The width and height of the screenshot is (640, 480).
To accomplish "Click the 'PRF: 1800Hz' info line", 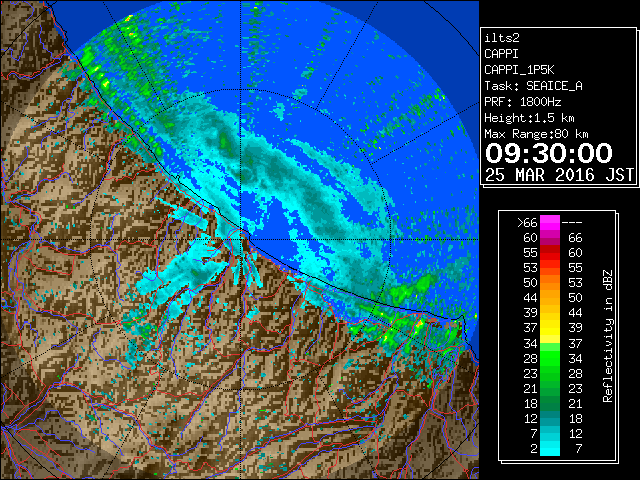I will point(523,102).
